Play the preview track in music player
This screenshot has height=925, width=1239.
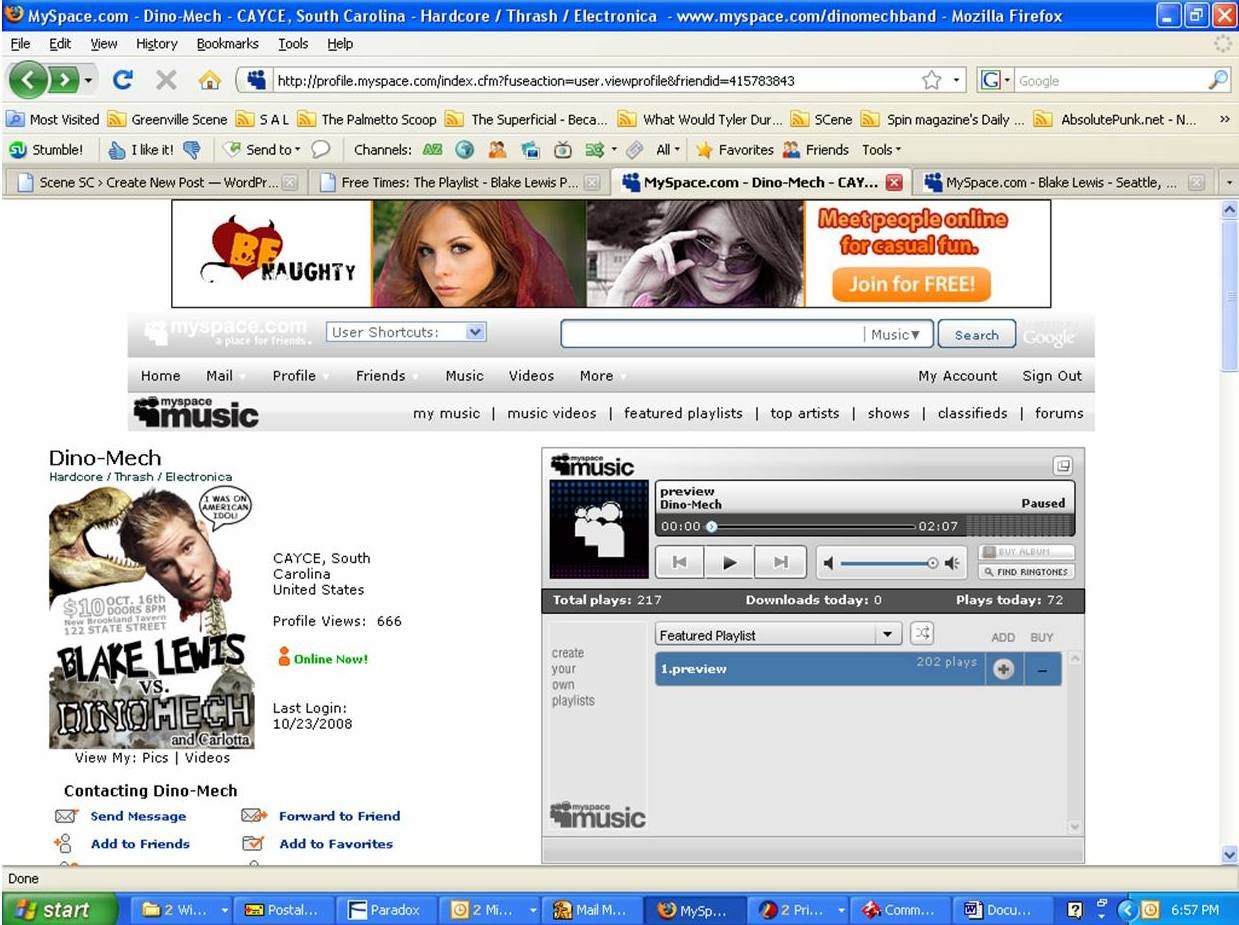730,563
